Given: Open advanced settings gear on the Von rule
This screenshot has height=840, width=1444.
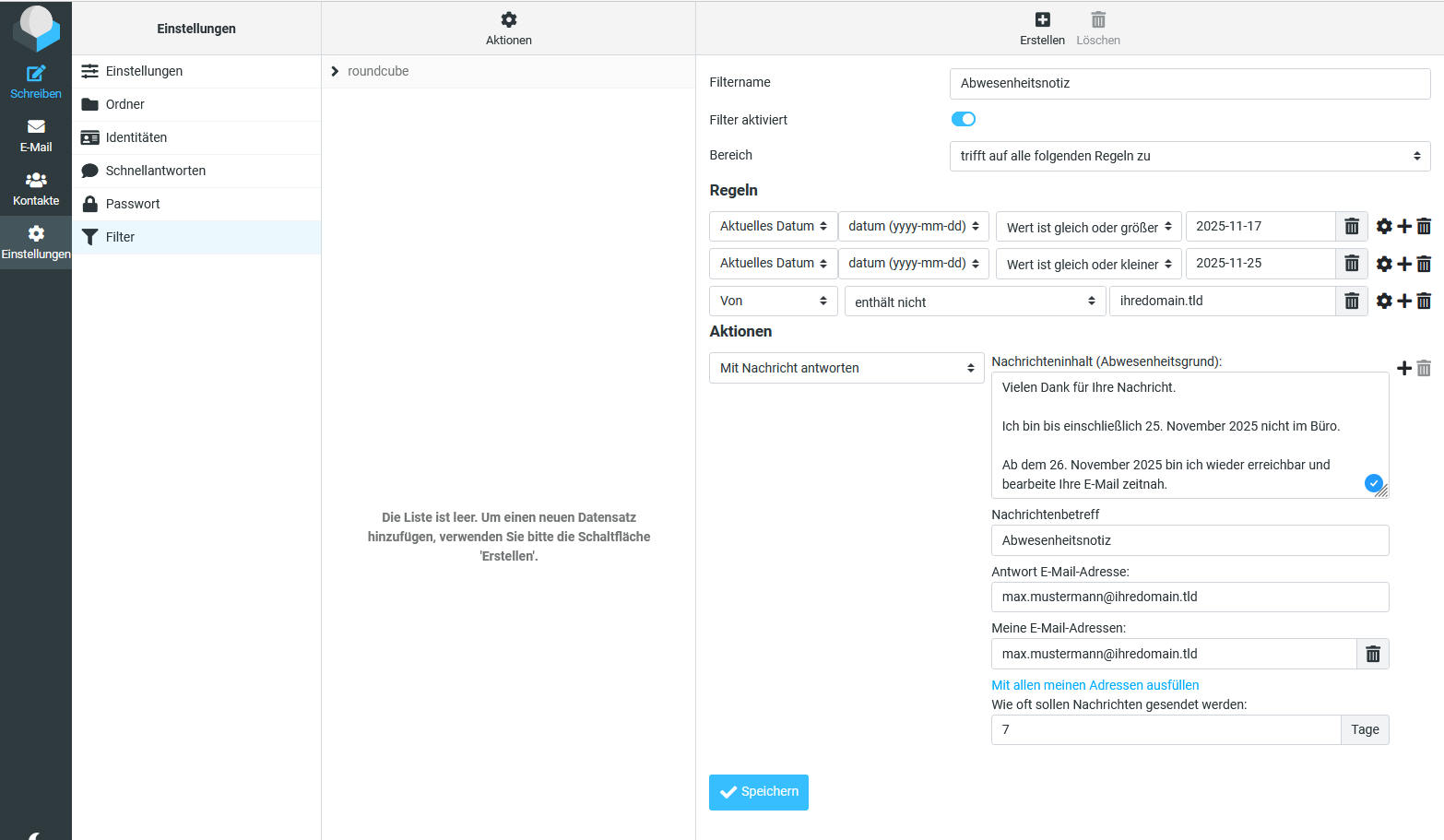Looking at the screenshot, I should 1384,301.
